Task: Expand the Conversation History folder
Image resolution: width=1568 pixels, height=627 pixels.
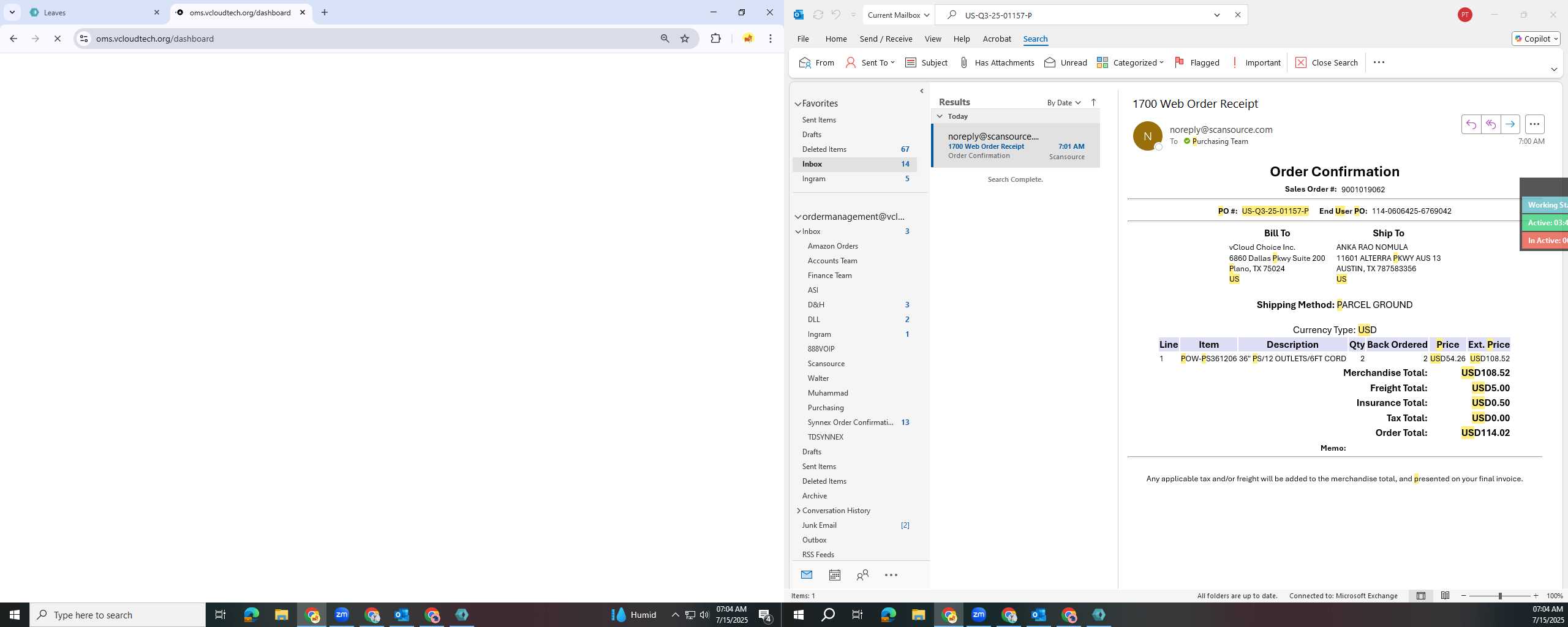Action: (x=798, y=511)
